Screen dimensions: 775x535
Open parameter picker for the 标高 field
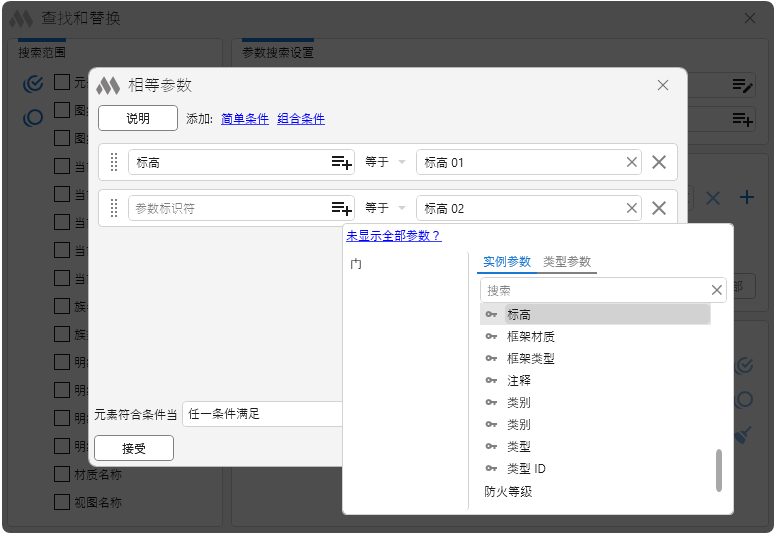342,162
